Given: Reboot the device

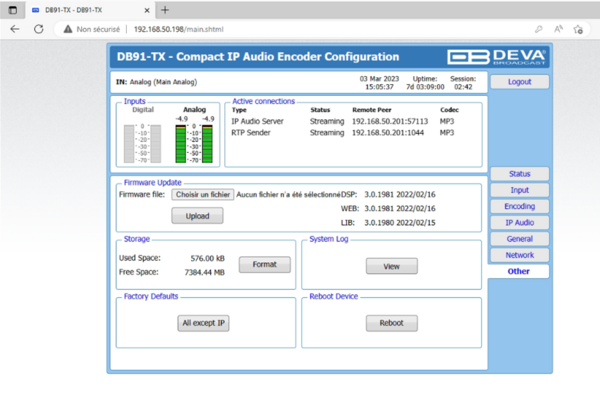Looking at the screenshot, I should [x=391, y=323].
